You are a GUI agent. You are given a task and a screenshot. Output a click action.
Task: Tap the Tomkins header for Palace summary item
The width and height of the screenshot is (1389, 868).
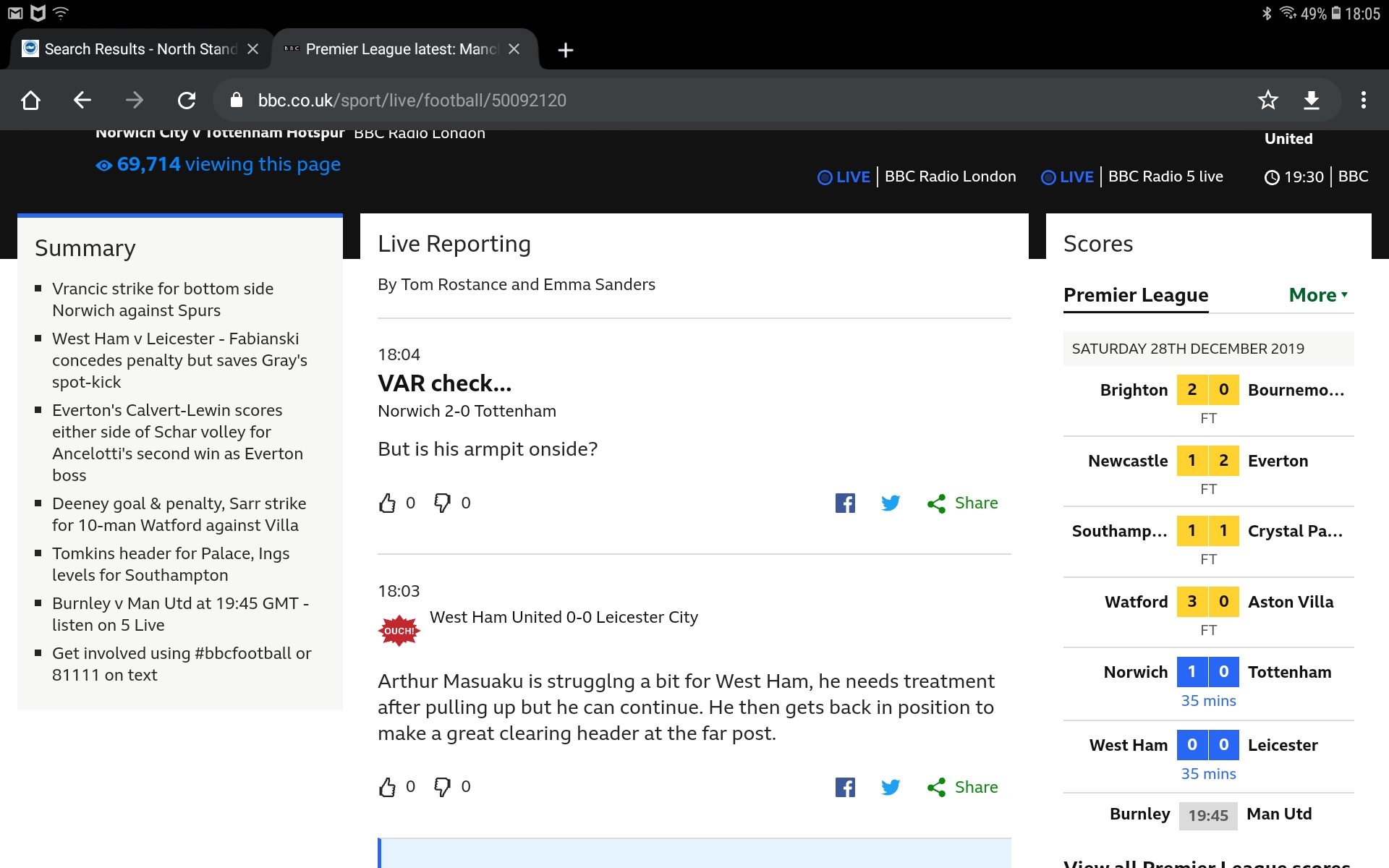pyautogui.click(x=171, y=564)
